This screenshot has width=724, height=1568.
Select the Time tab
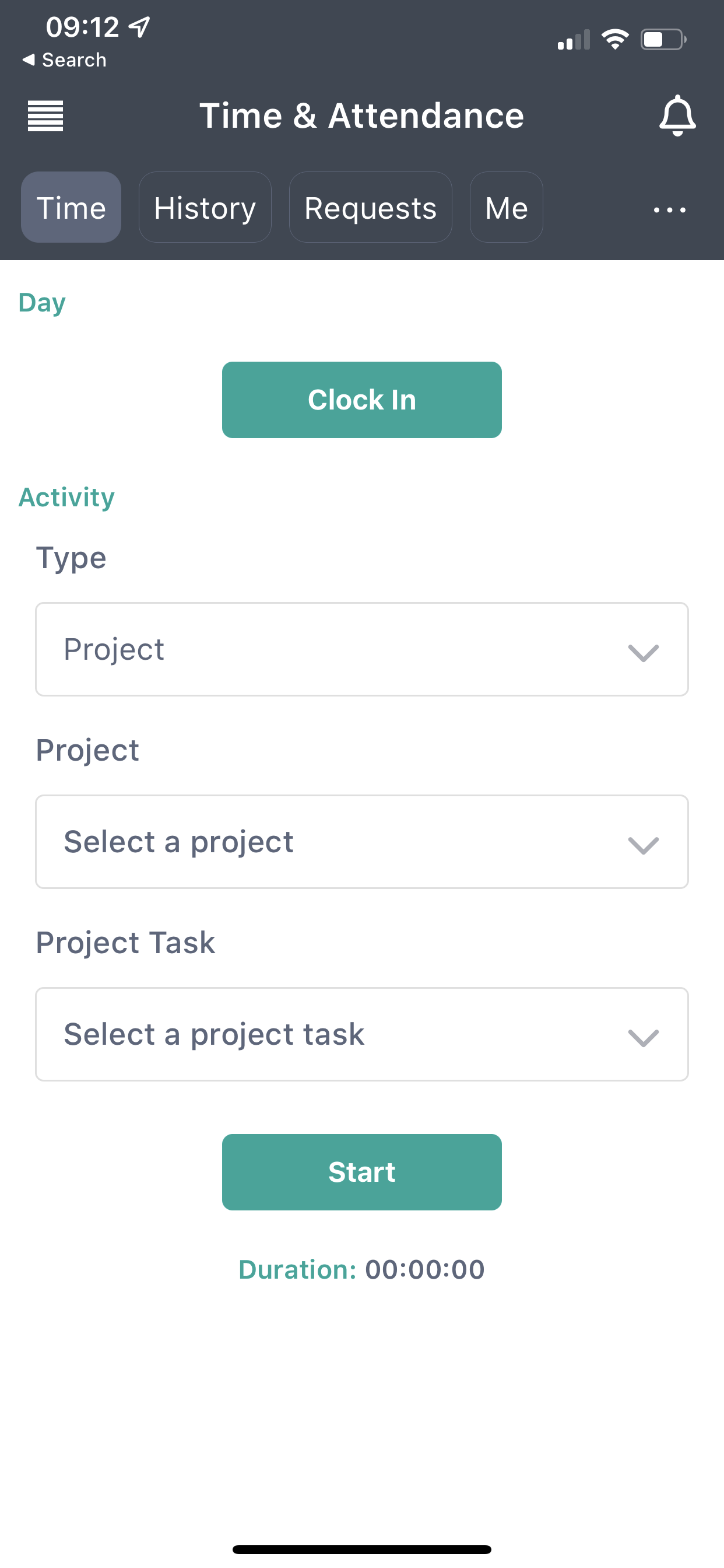click(x=71, y=208)
